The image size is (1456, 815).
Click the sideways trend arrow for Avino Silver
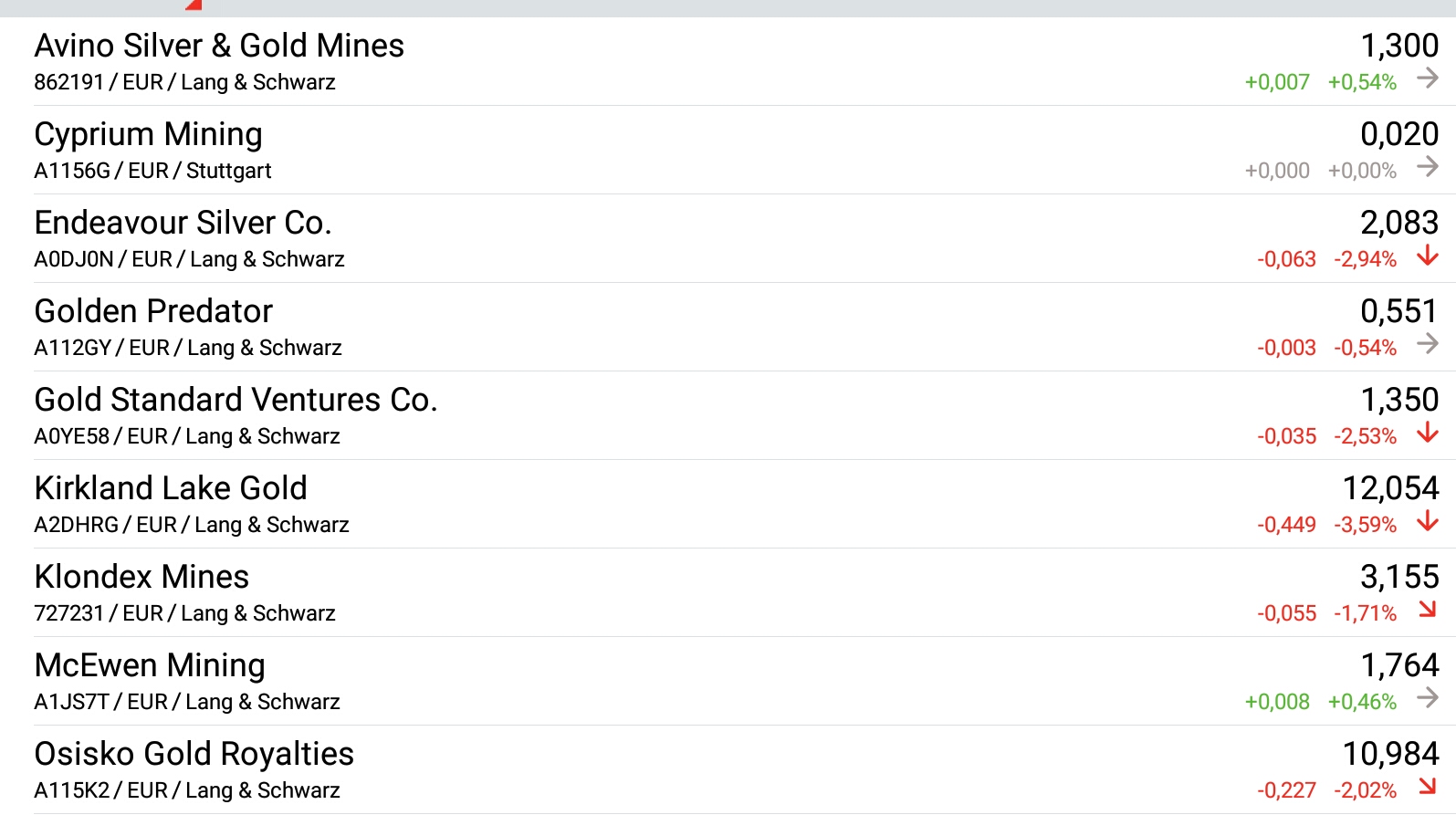pyautogui.click(x=1427, y=79)
